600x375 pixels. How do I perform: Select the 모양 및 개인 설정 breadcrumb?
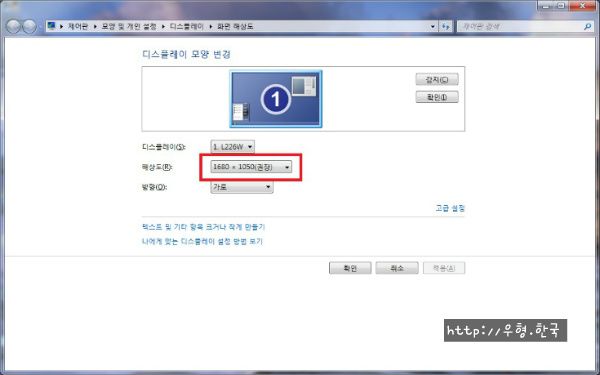coord(129,26)
